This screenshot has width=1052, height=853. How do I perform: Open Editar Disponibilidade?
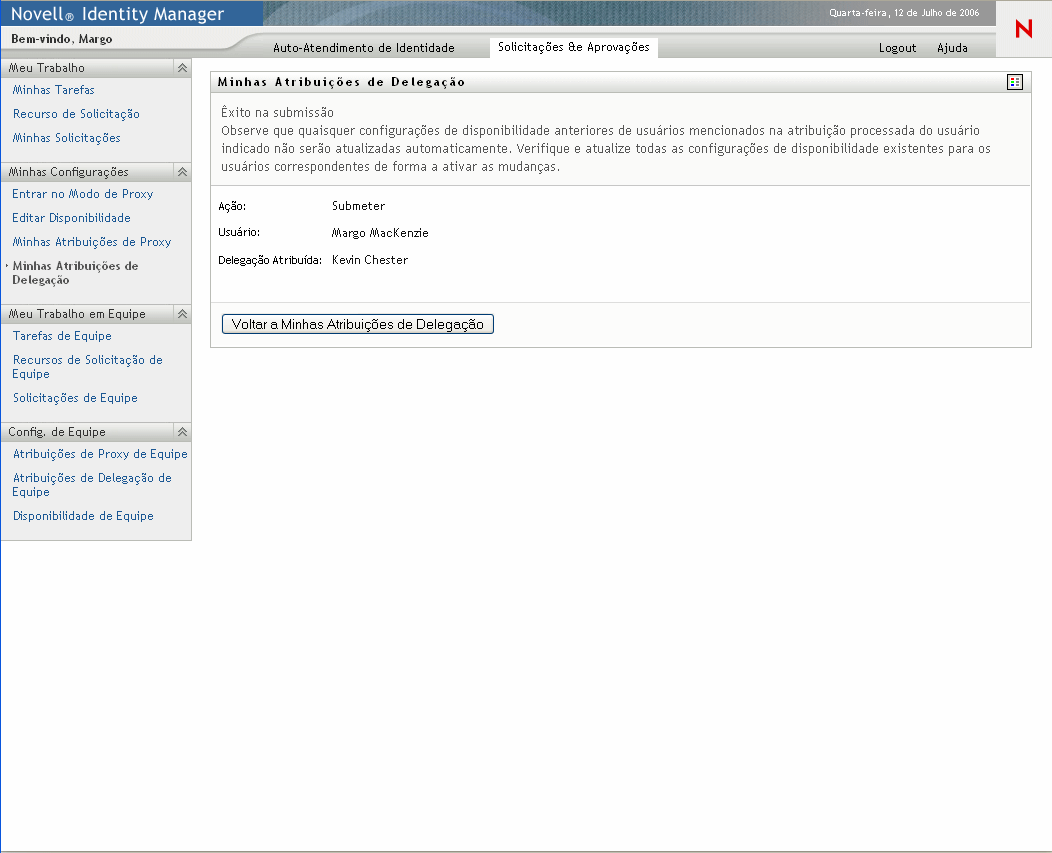(71, 218)
